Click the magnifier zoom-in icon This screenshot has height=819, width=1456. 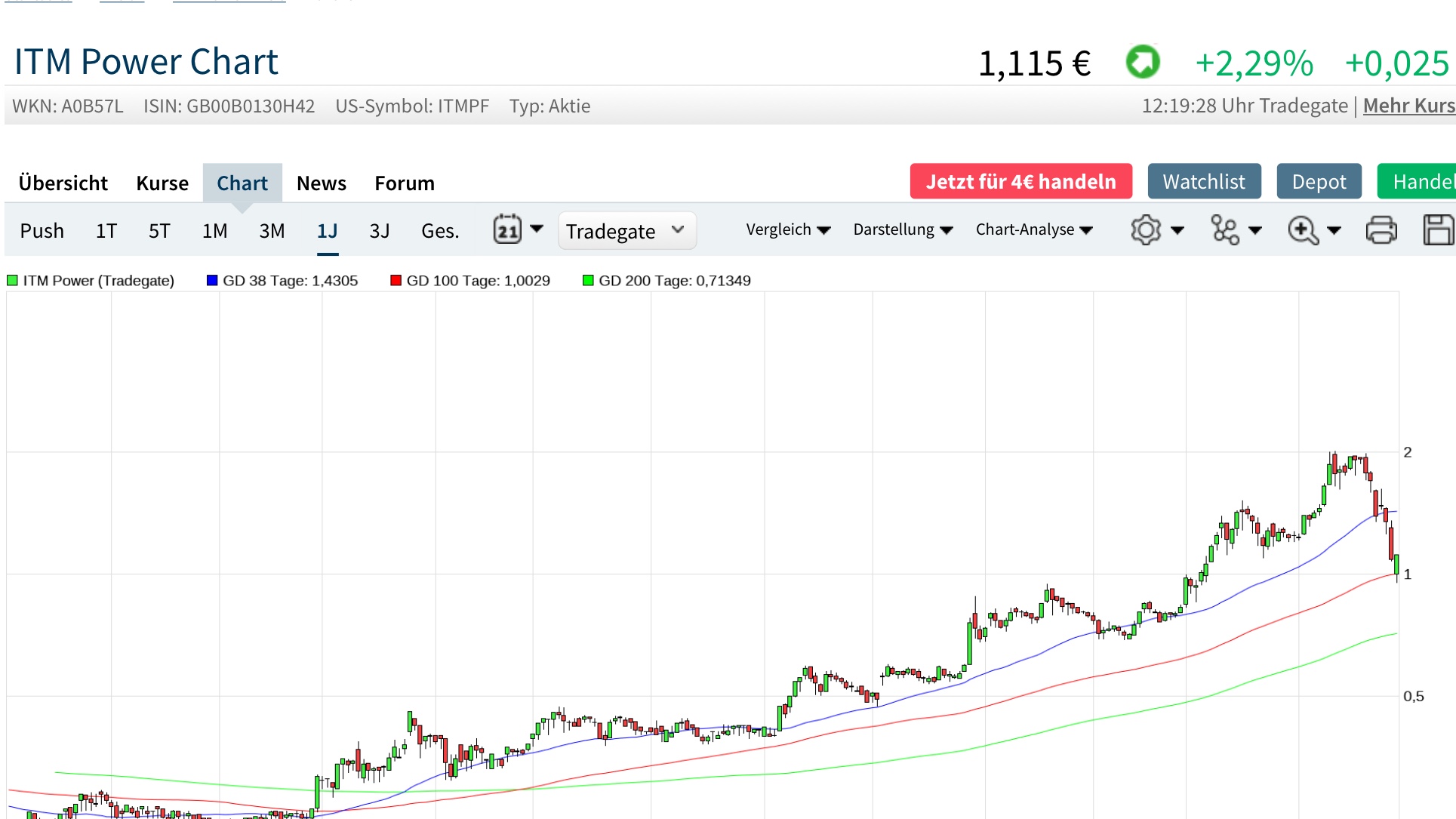point(1303,229)
